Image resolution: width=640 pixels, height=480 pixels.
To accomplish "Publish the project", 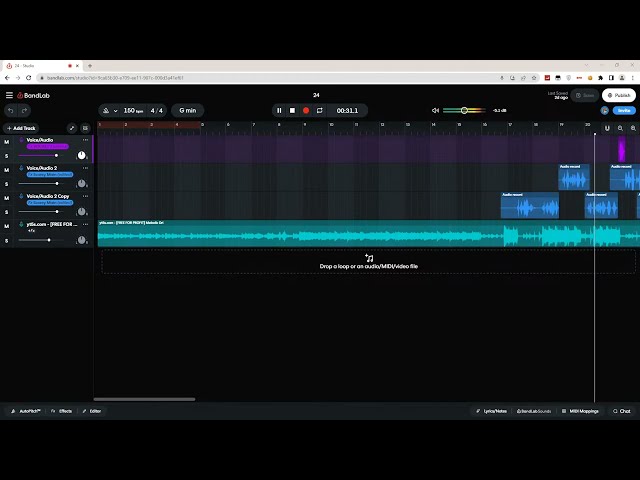I will pos(619,96).
